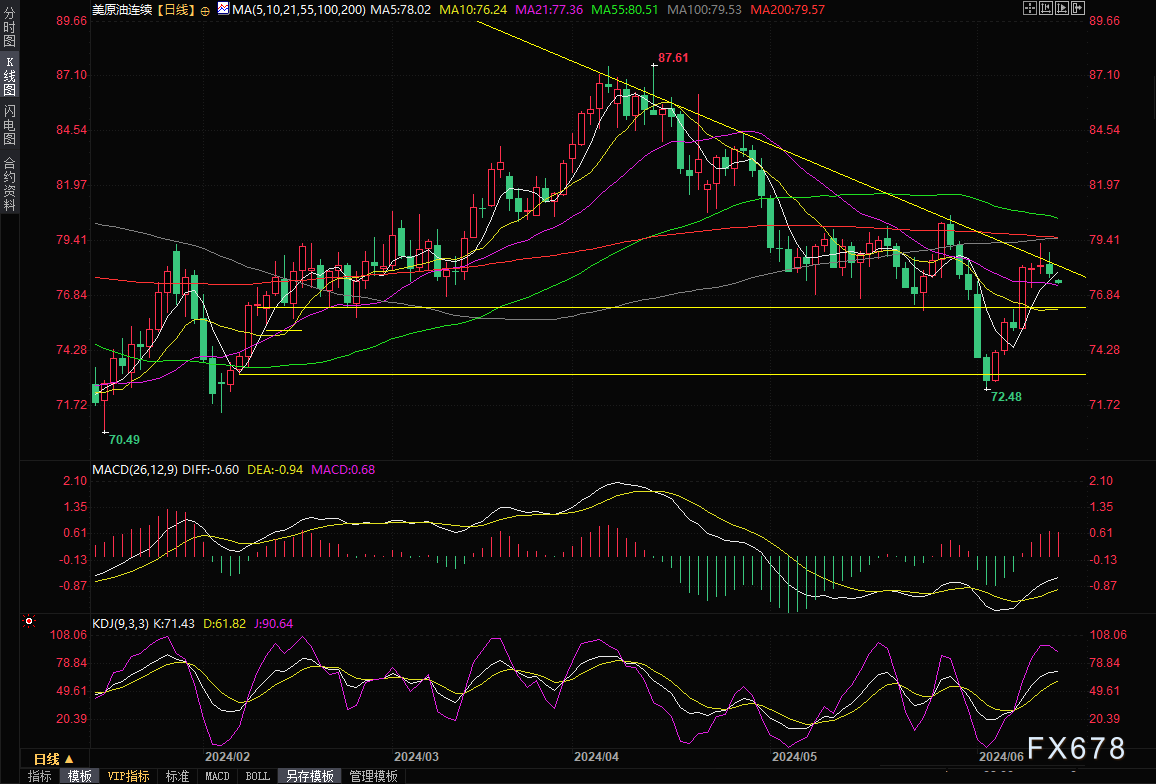Open the MA indicator chart icon

223,9
